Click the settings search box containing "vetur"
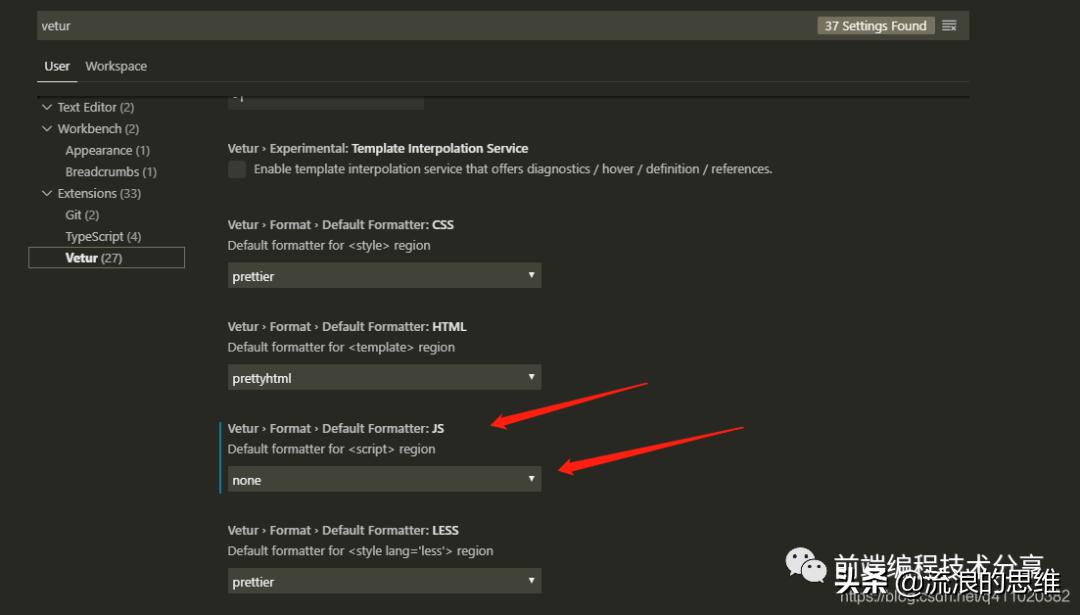 [400, 26]
